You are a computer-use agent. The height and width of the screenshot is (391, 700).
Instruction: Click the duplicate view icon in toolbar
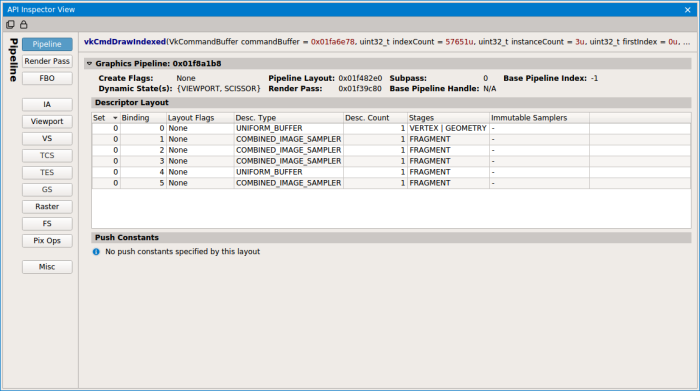pyautogui.click(x=10, y=25)
